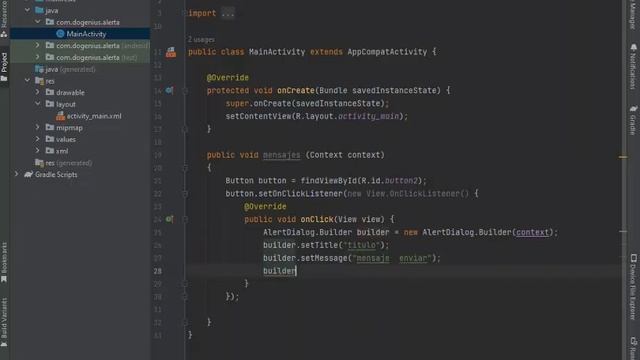Collapse the layout folder

point(38,104)
